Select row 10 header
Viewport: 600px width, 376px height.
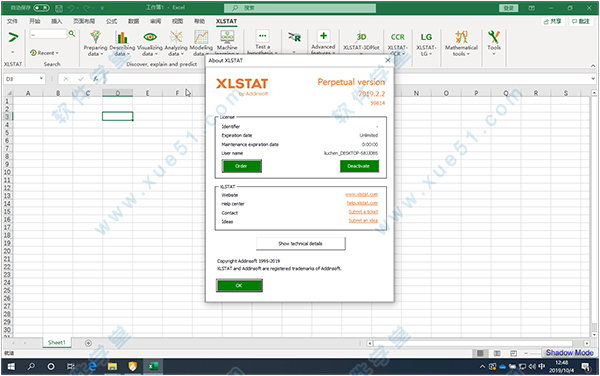point(7,172)
